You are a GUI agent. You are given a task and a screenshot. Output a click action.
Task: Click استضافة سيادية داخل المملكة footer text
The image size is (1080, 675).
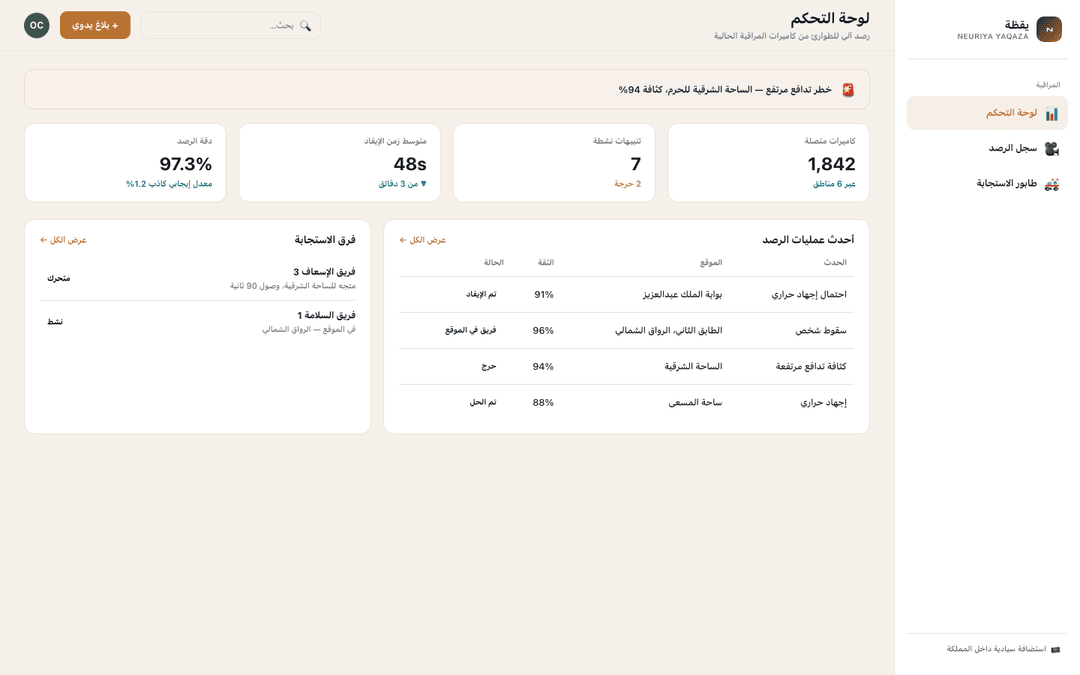click(x=996, y=649)
